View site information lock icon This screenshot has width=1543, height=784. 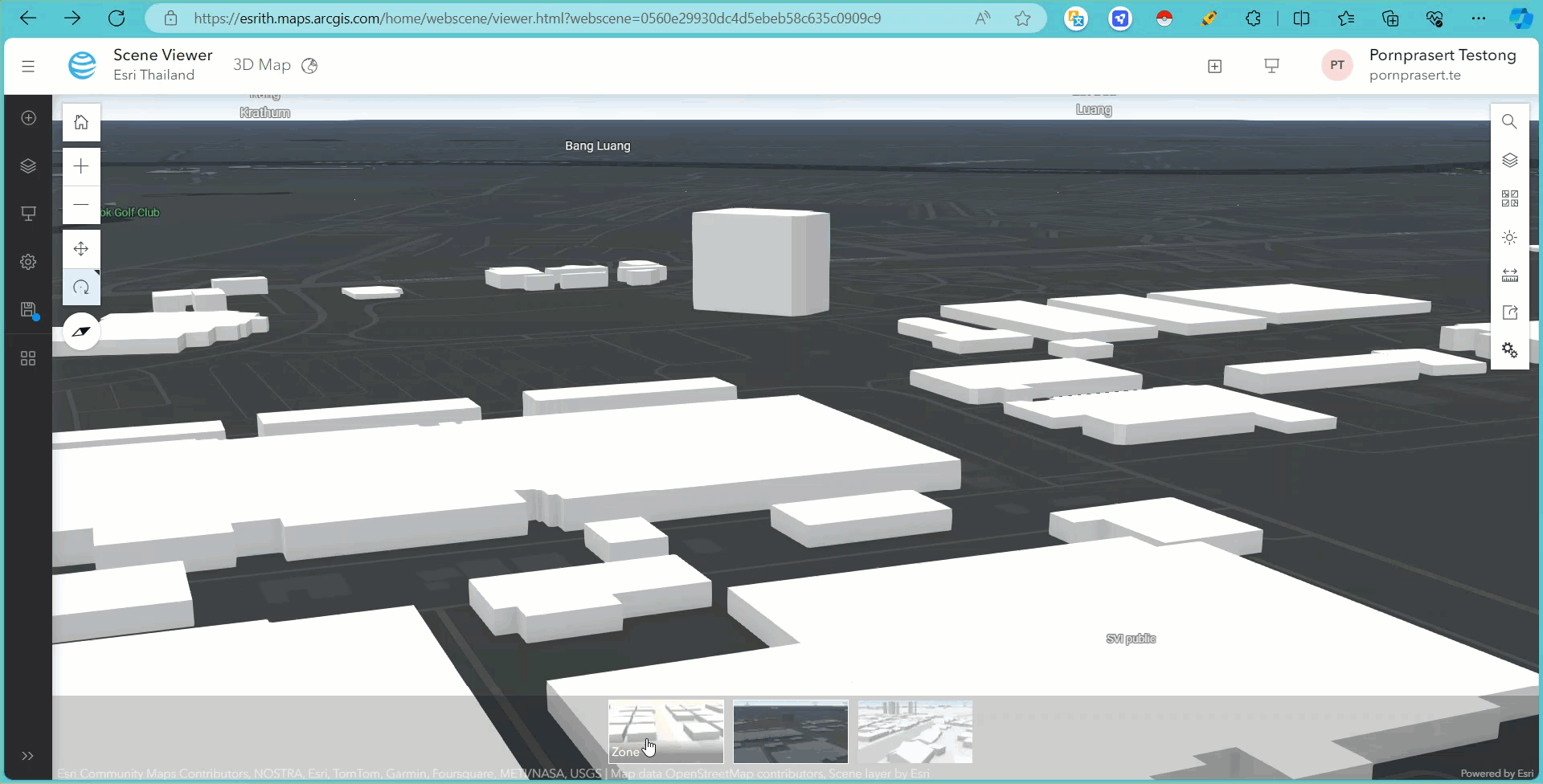(170, 18)
